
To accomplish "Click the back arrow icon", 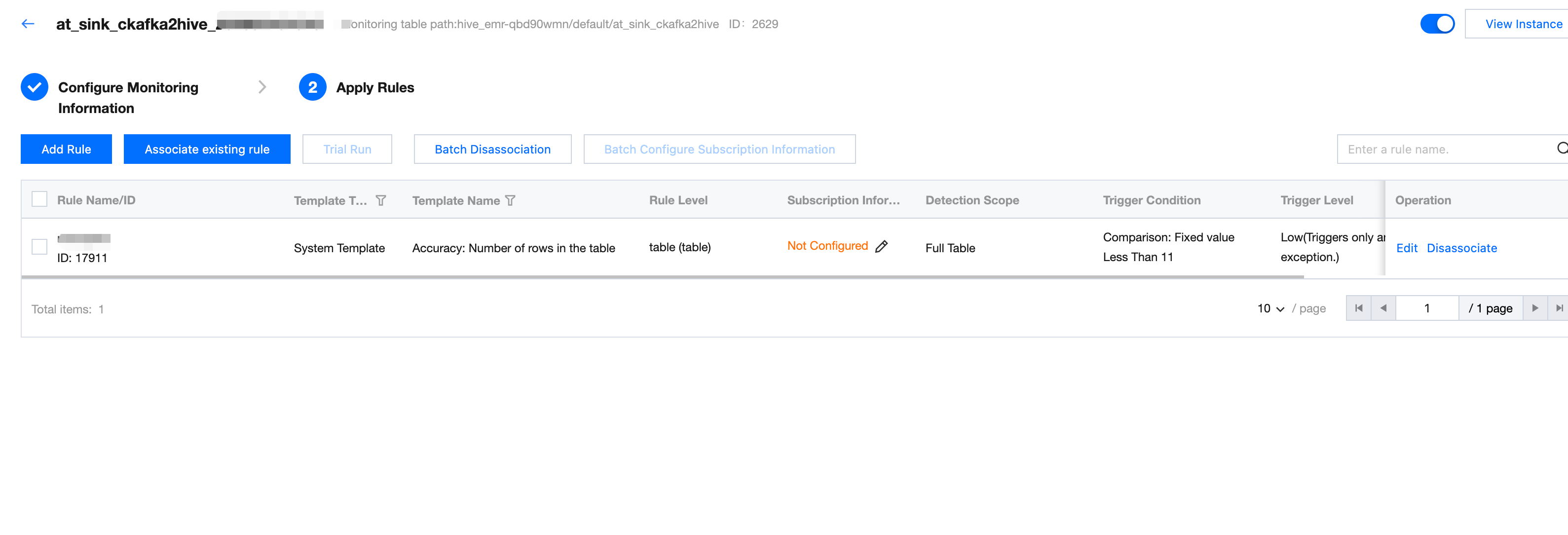I will [x=28, y=24].
